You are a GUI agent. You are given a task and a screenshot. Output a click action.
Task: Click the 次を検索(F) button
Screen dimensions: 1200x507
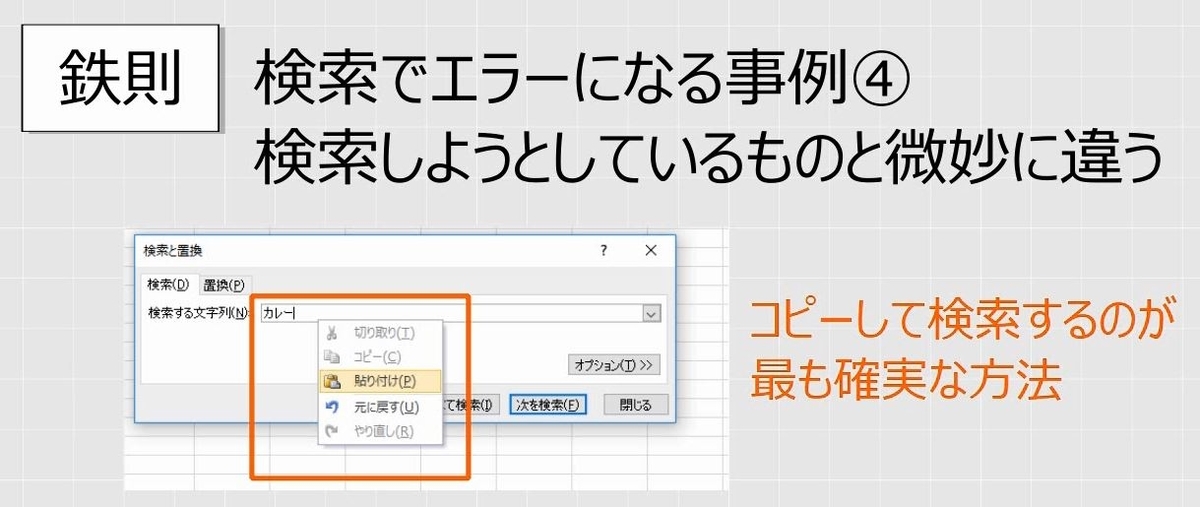click(x=546, y=406)
